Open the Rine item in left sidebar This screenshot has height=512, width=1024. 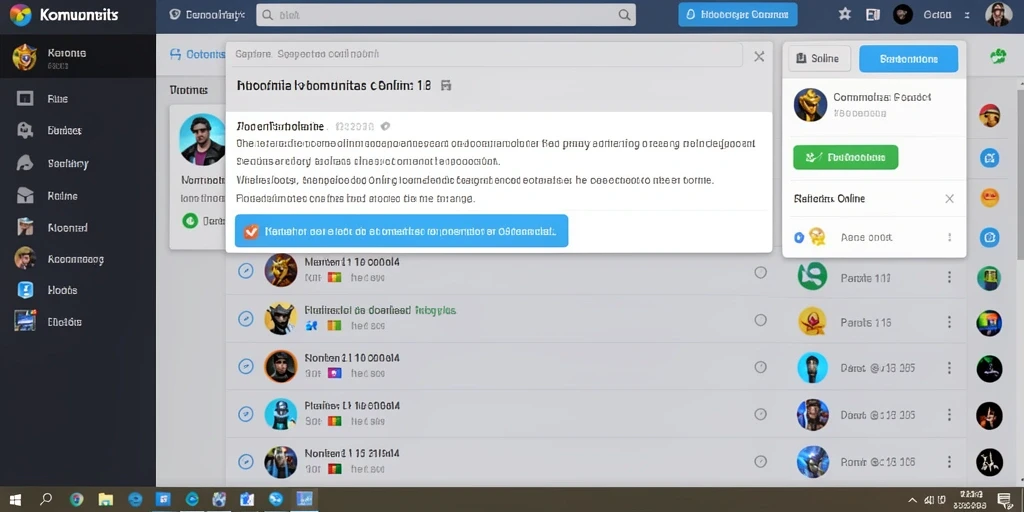pos(57,99)
